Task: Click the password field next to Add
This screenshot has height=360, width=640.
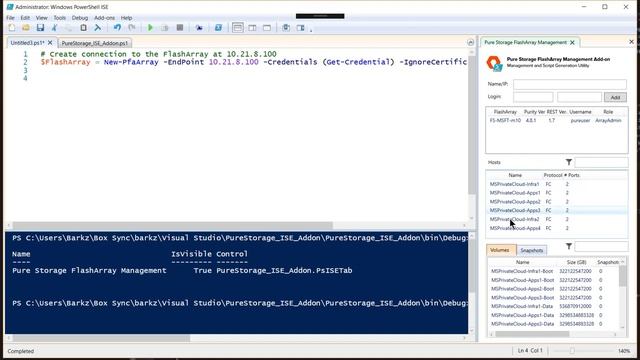Action: tap(579, 97)
